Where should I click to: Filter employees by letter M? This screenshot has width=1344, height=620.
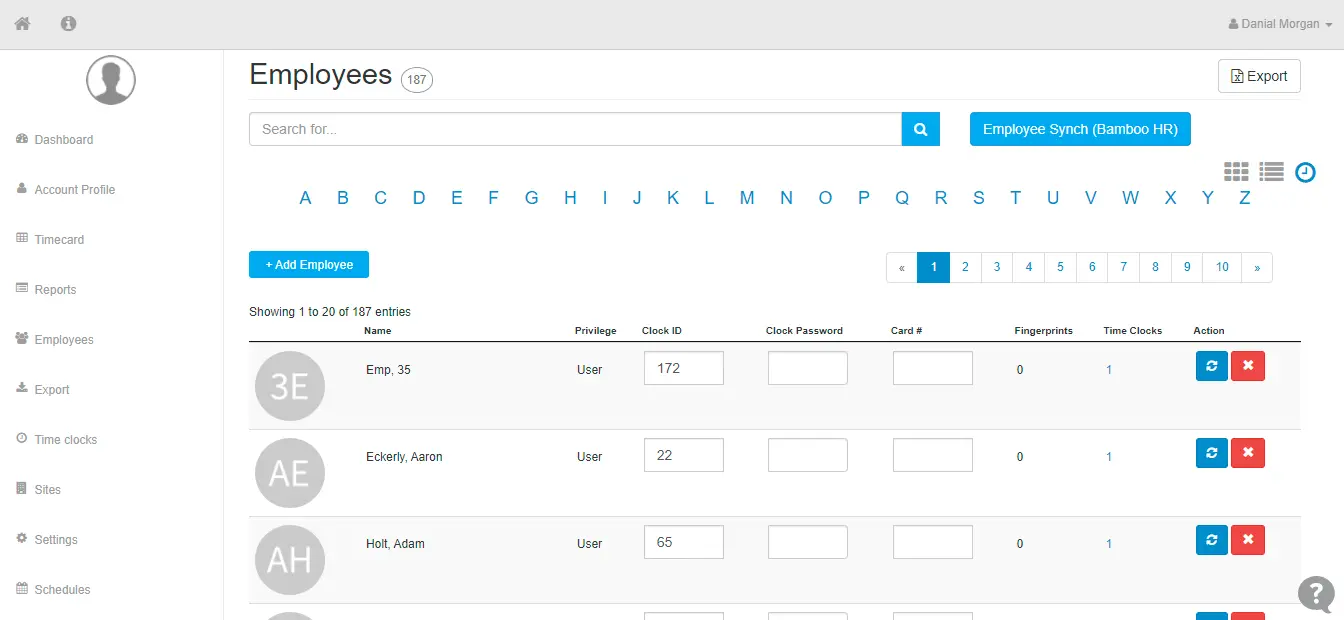[x=747, y=197]
